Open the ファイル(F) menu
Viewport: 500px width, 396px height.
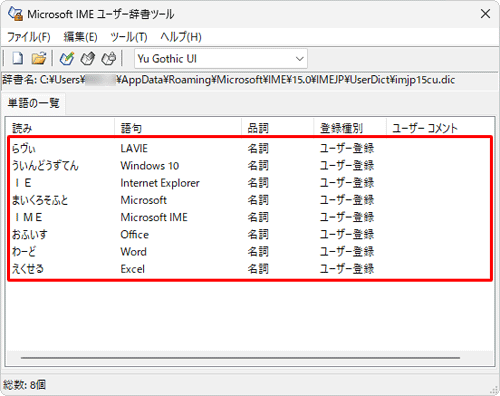[x=29, y=37]
